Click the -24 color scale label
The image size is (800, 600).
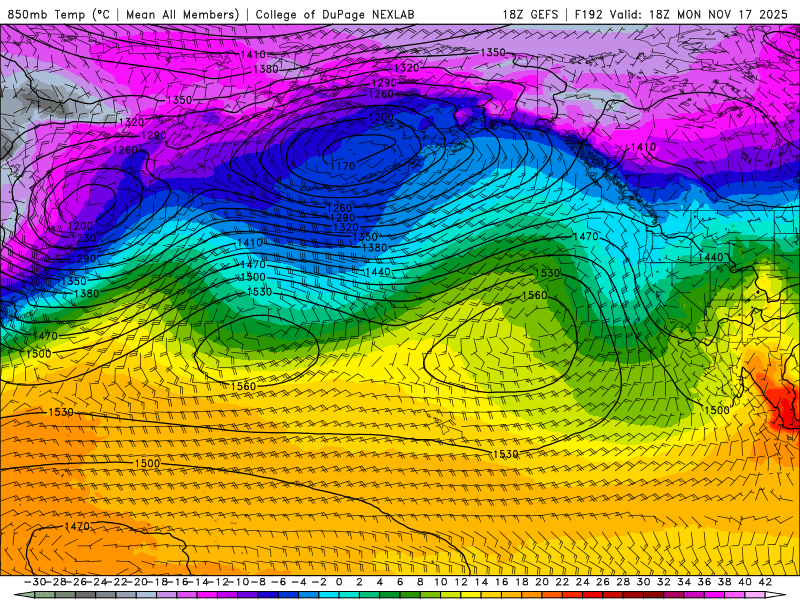96,582
